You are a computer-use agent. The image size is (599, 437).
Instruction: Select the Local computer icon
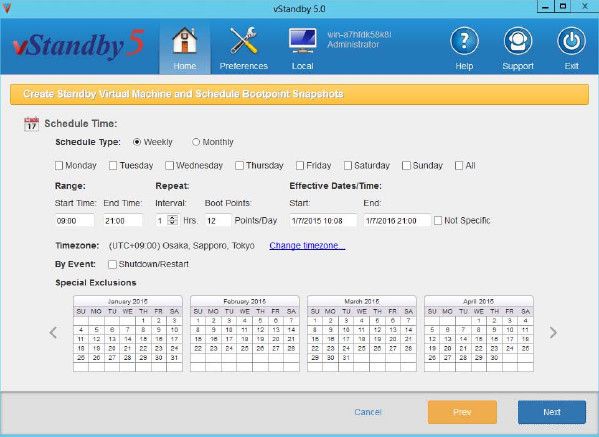(x=303, y=41)
